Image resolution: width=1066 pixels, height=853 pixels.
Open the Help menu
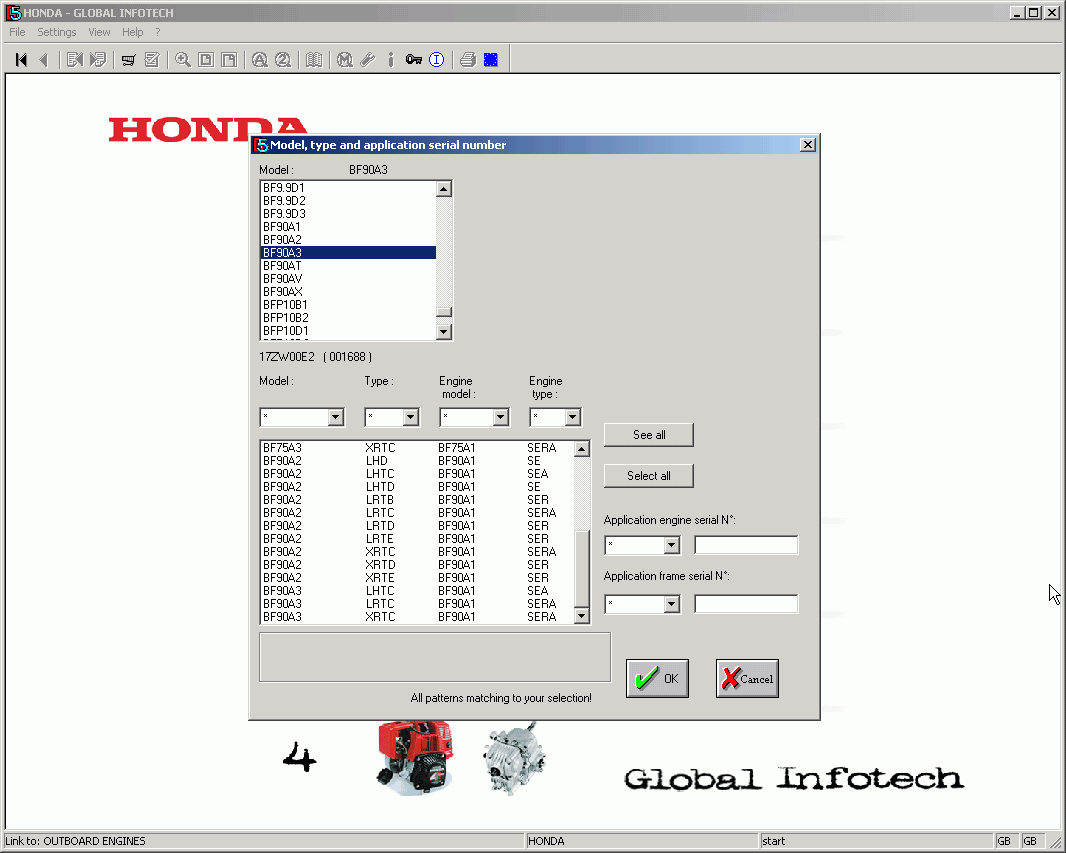click(133, 32)
